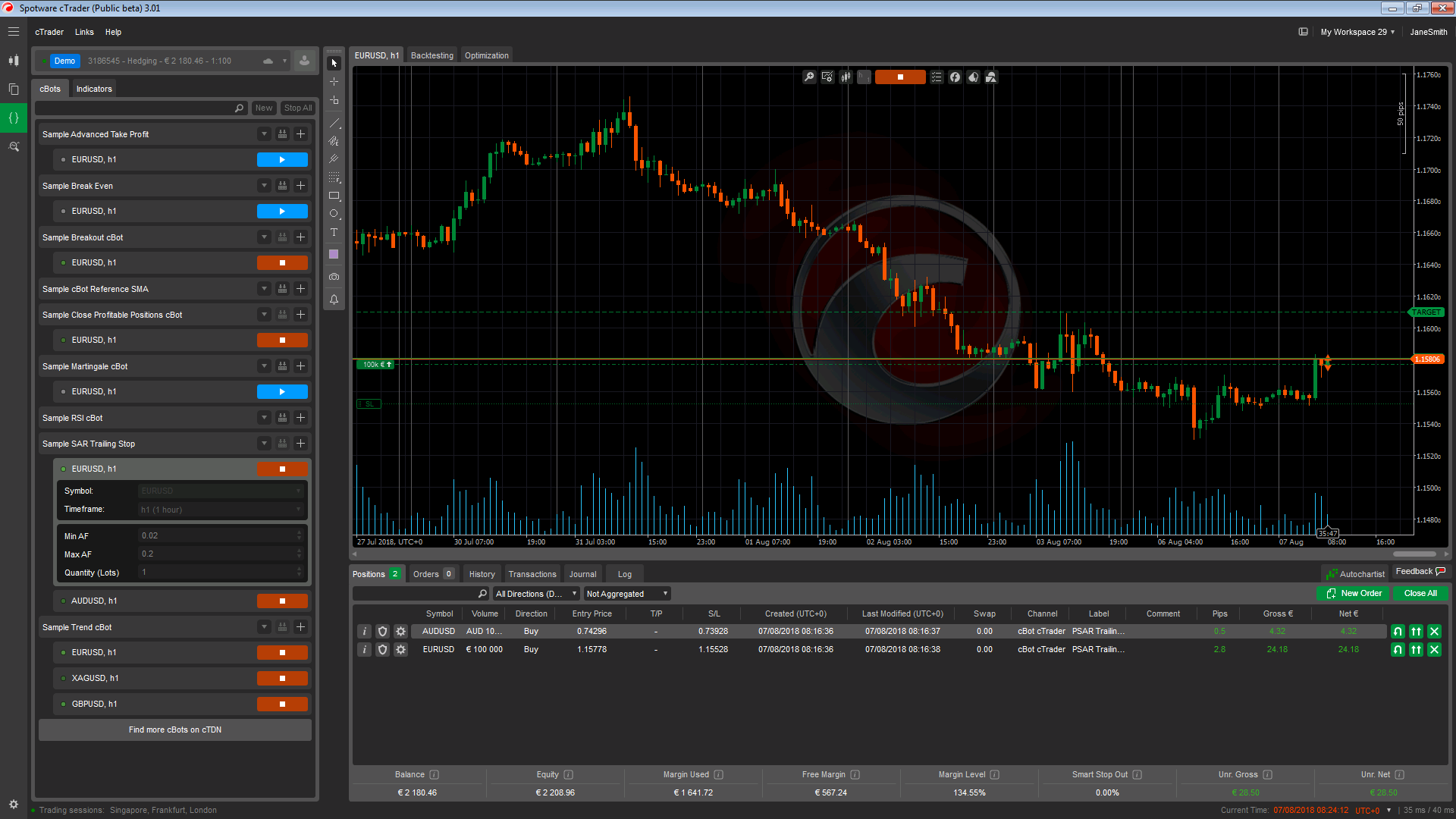Open settings gear at sidebar bottom
This screenshot has height=819, width=1456.
point(14,804)
